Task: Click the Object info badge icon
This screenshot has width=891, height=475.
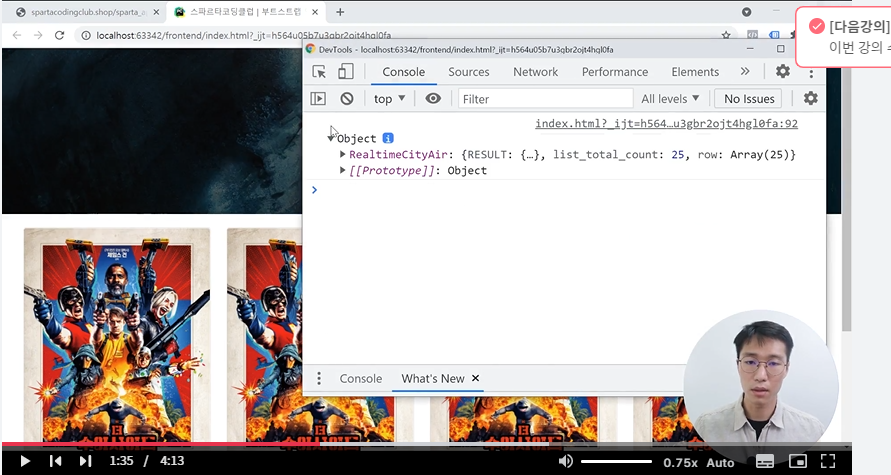Action: point(388,138)
